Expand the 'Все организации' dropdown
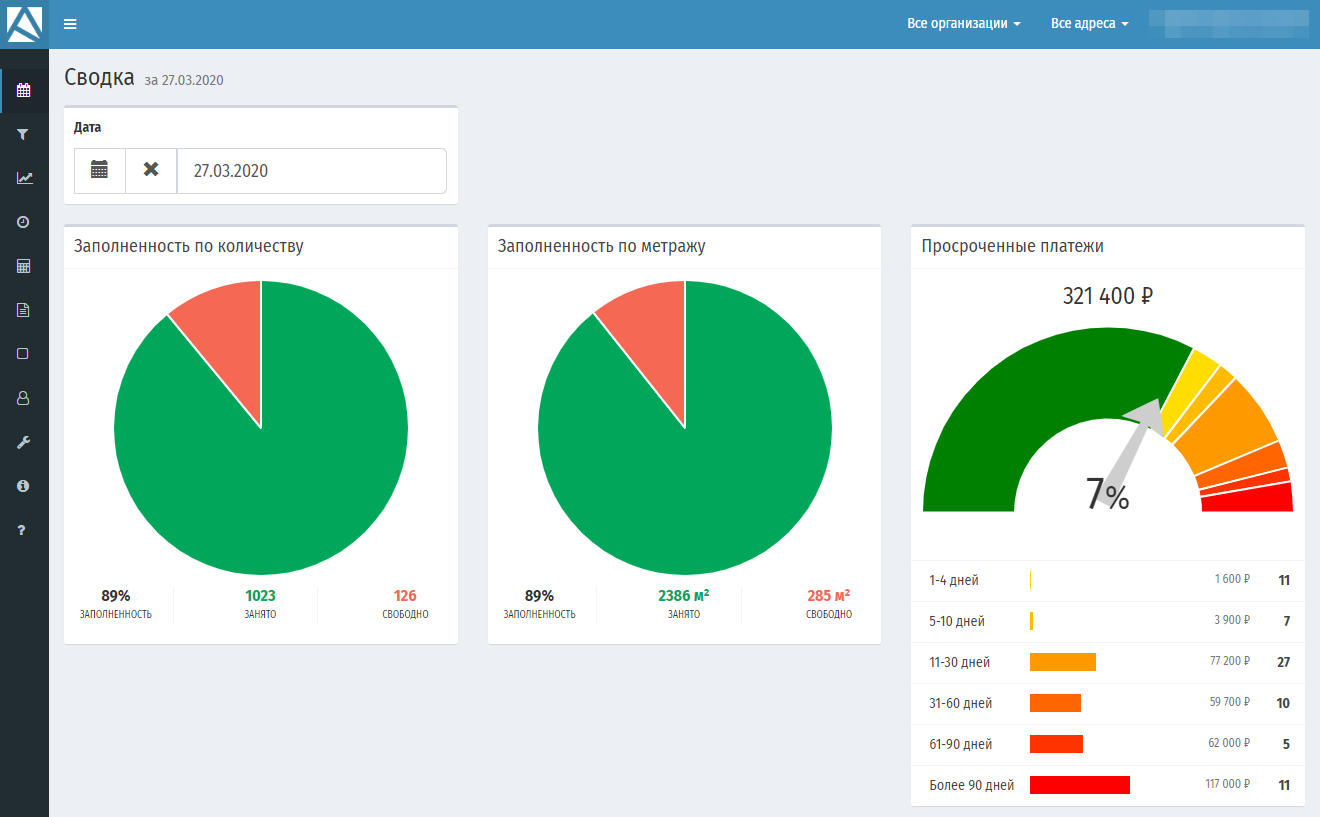 tap(963, 24)
